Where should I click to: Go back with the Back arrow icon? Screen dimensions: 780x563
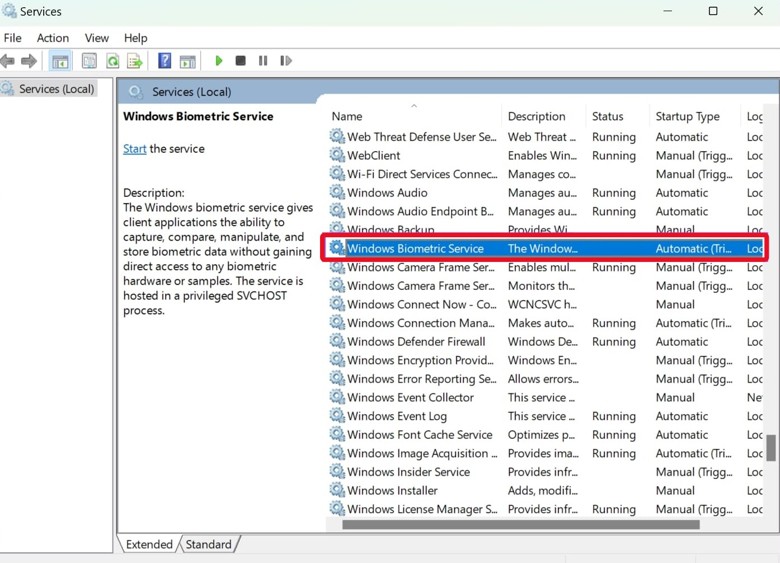(x=7, y=61)
